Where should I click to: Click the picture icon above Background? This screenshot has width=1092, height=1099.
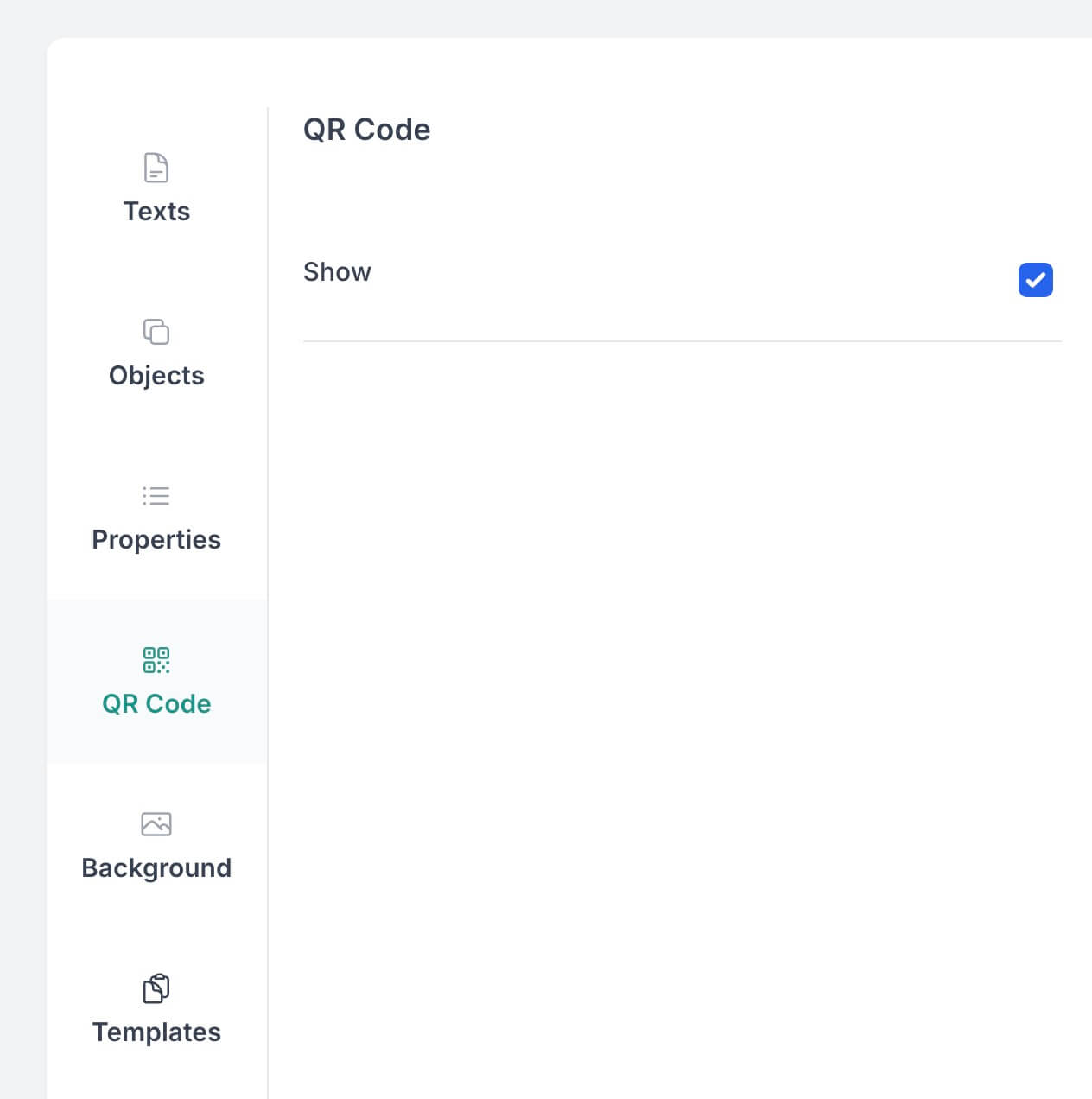(x=156, y=824)
